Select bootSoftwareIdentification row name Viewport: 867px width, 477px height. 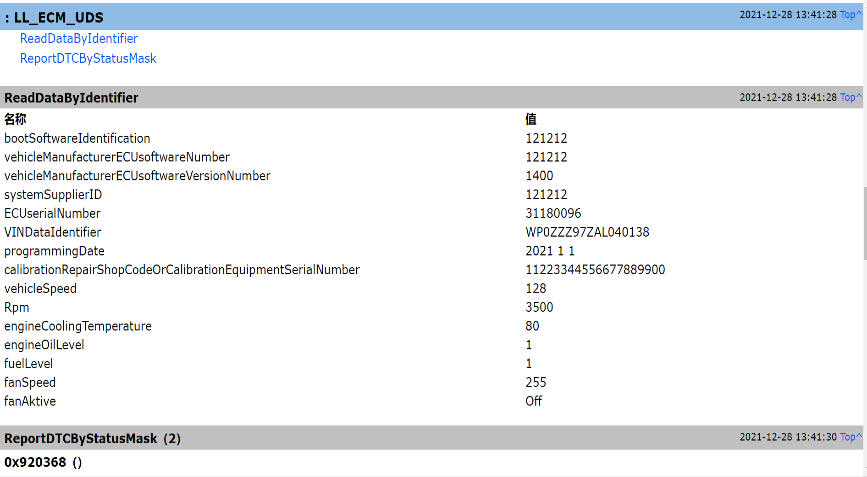click(x=77, y=138)
